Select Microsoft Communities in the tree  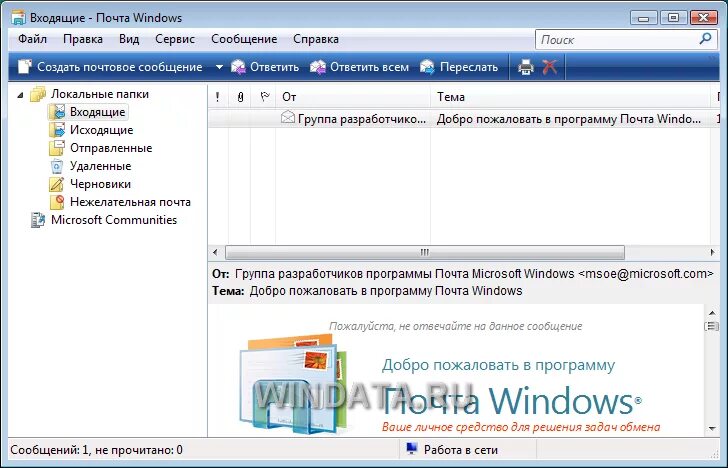114,220
